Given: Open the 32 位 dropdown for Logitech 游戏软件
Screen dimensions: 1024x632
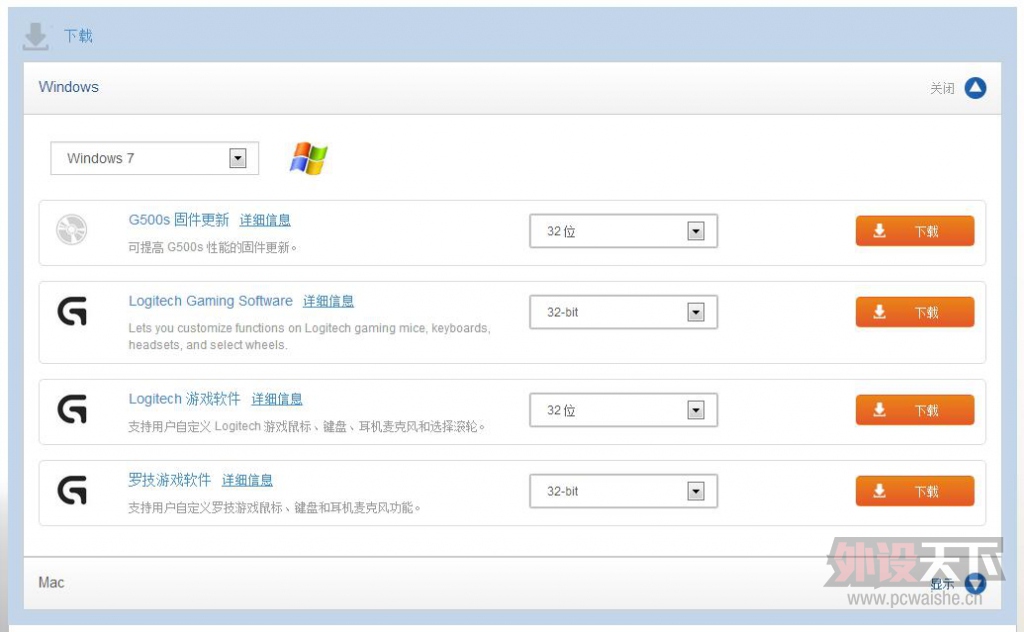Looking at the screenshot, I should 623,410.
